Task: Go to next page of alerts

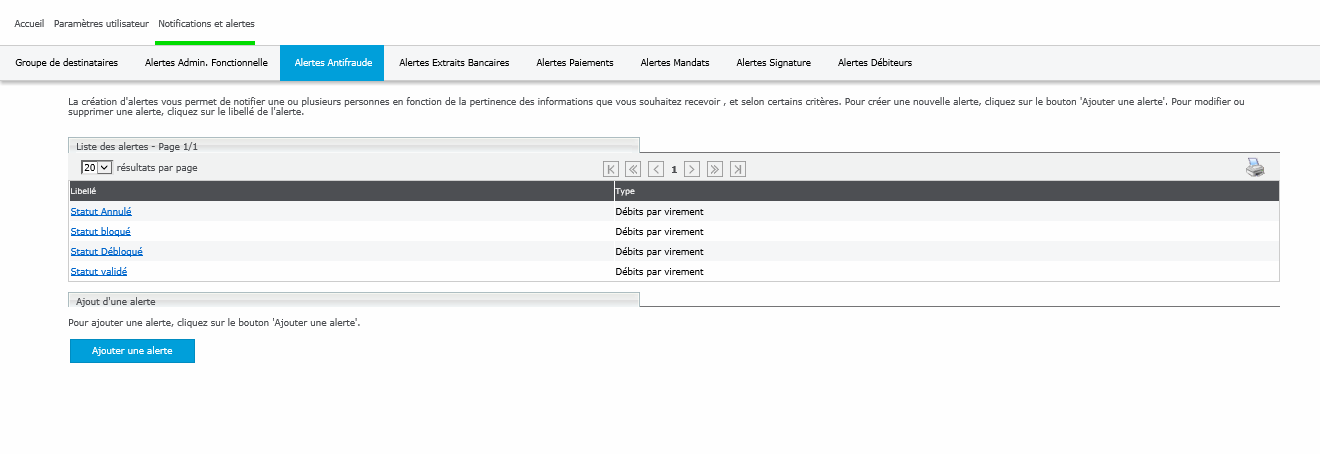Action: pyautogui.click(x=692, y=169)
